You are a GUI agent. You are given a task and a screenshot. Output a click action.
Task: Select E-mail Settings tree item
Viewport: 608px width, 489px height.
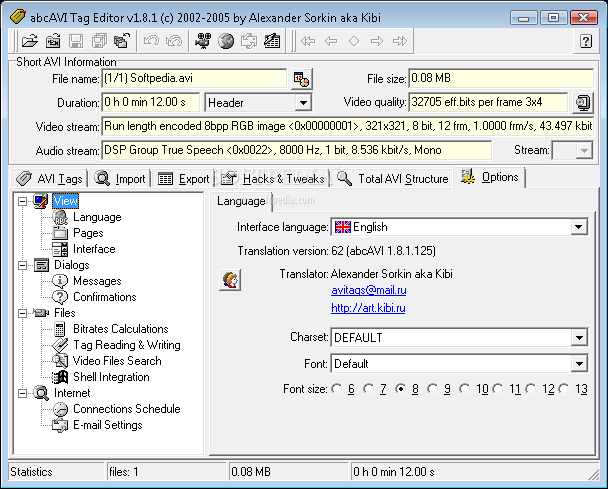pyautogui.click(x=108, y=425)
